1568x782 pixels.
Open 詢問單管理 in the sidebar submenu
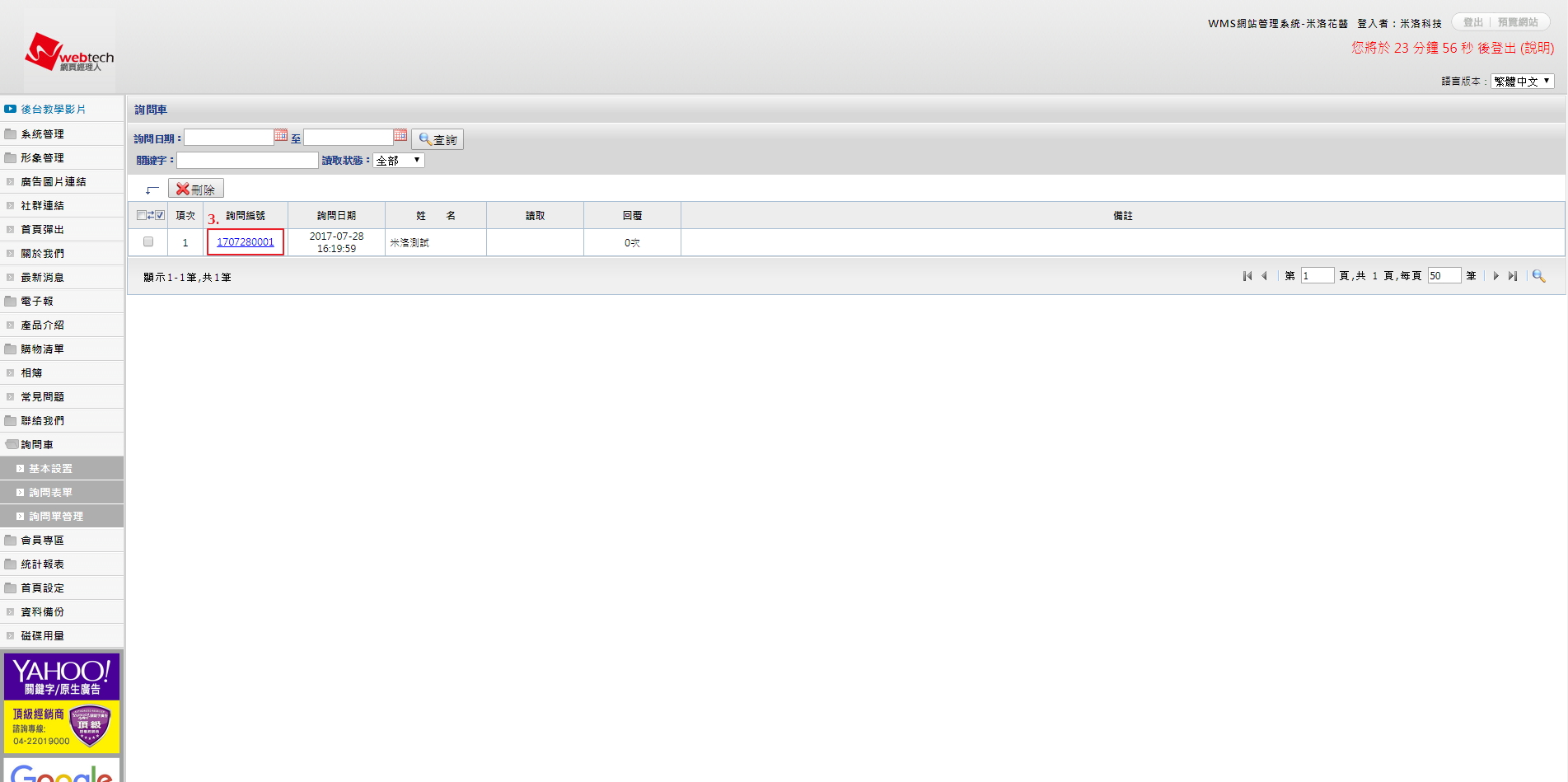pyautogui.click(x=56, y=517)
